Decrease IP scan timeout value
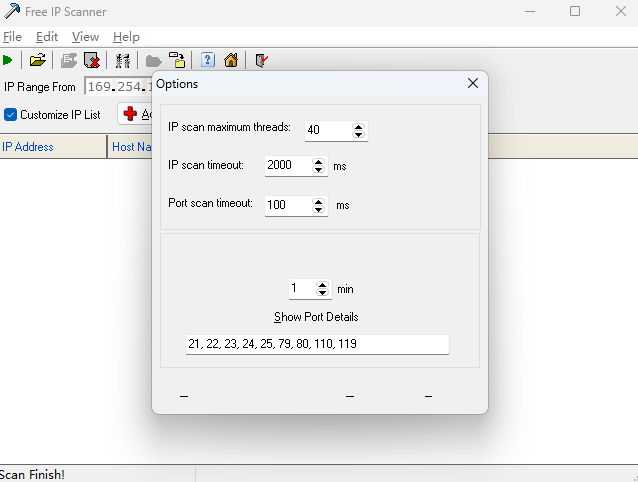Screen dimensions: 638x482 point(319,170)
